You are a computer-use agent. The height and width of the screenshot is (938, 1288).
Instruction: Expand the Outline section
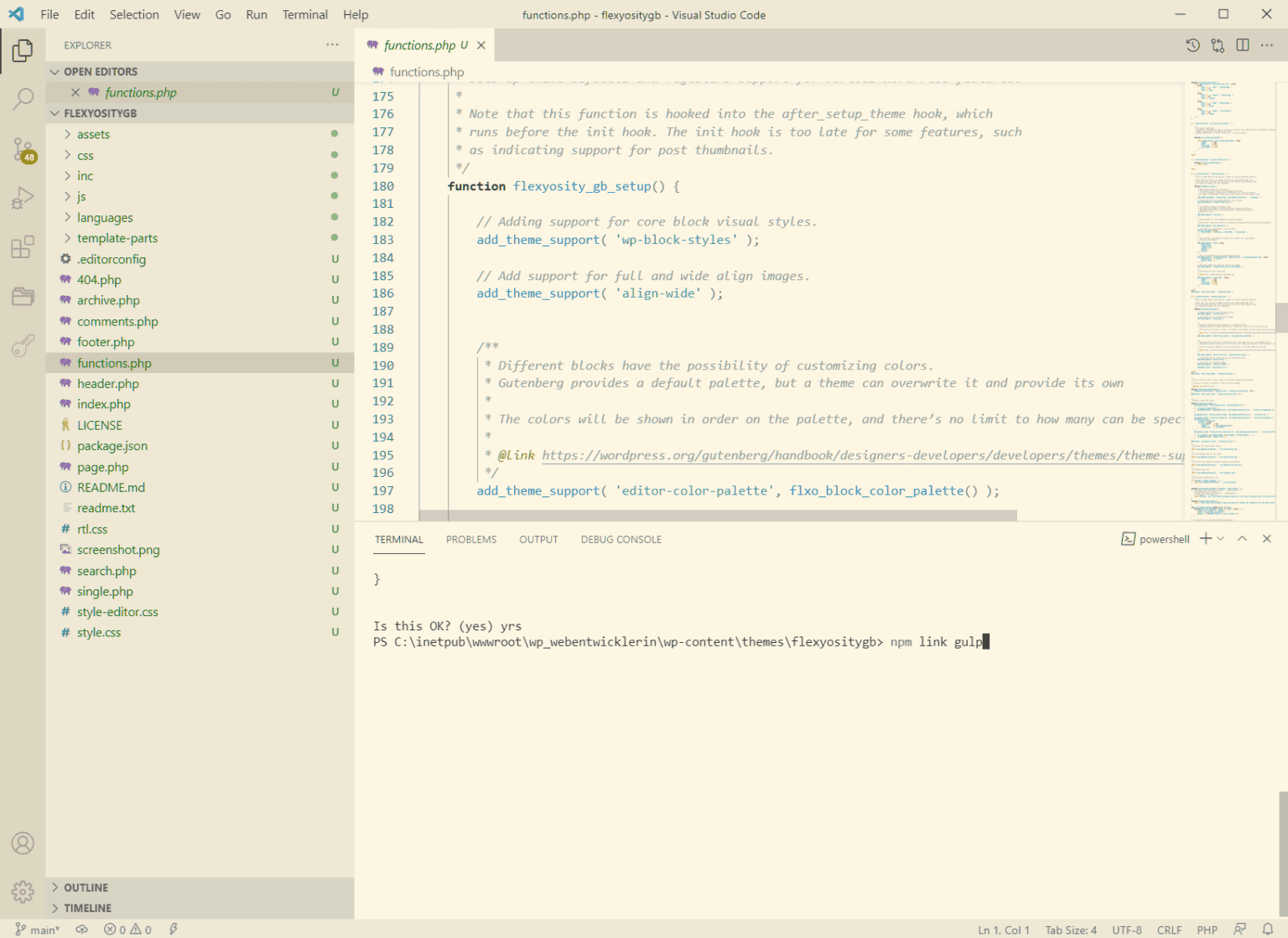pos(200,888)
